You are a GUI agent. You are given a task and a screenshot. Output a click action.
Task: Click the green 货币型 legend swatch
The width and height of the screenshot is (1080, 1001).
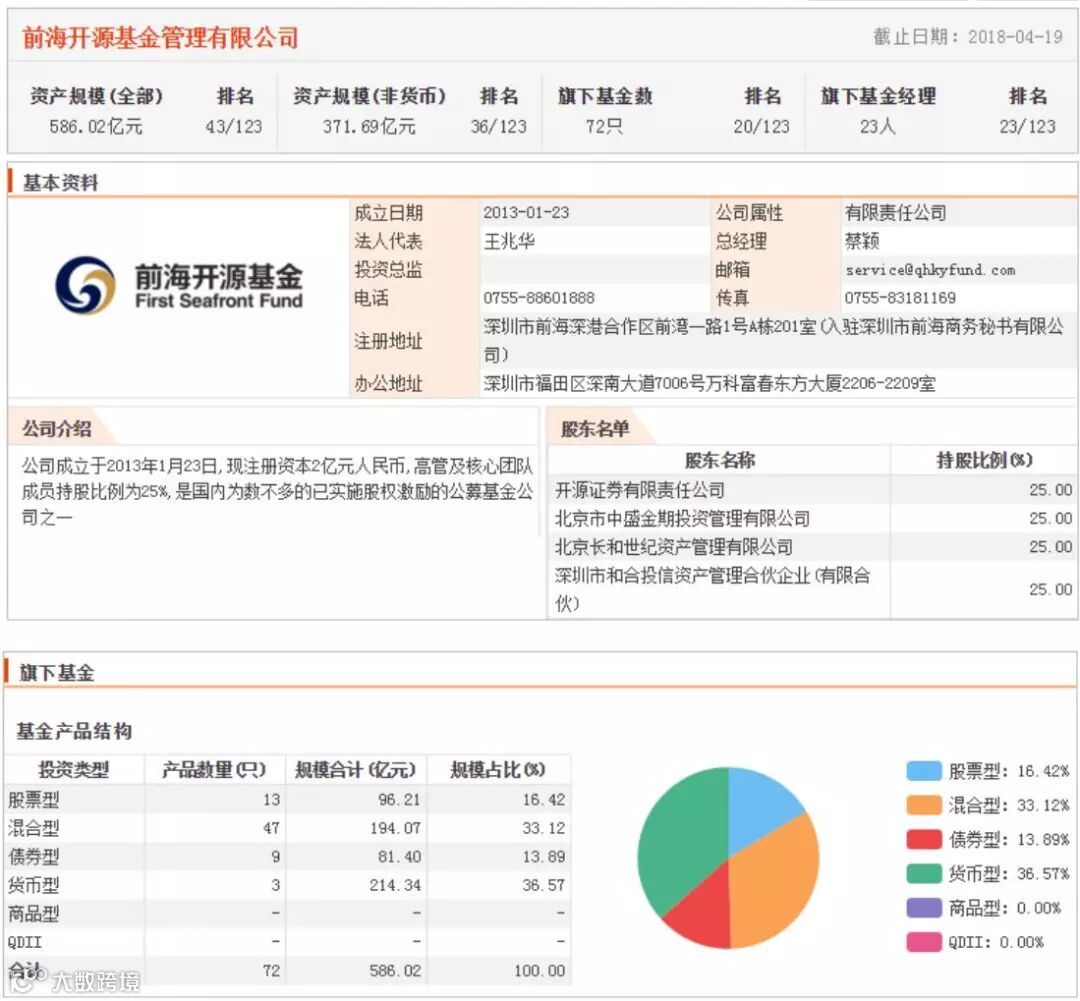924,874
